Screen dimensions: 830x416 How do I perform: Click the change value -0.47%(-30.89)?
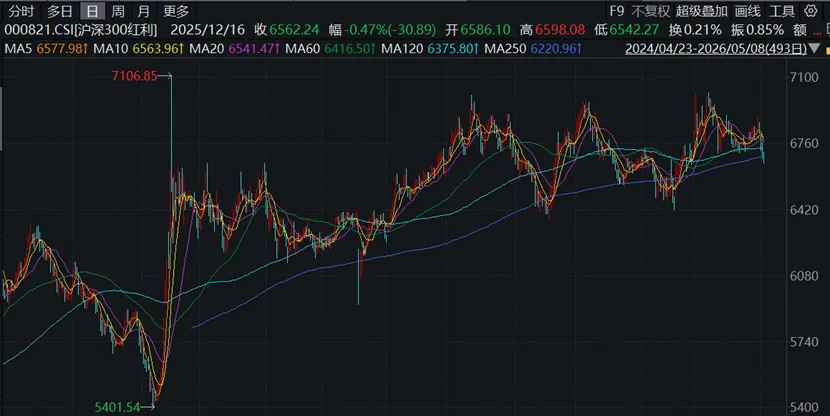[x=391, y=30]
